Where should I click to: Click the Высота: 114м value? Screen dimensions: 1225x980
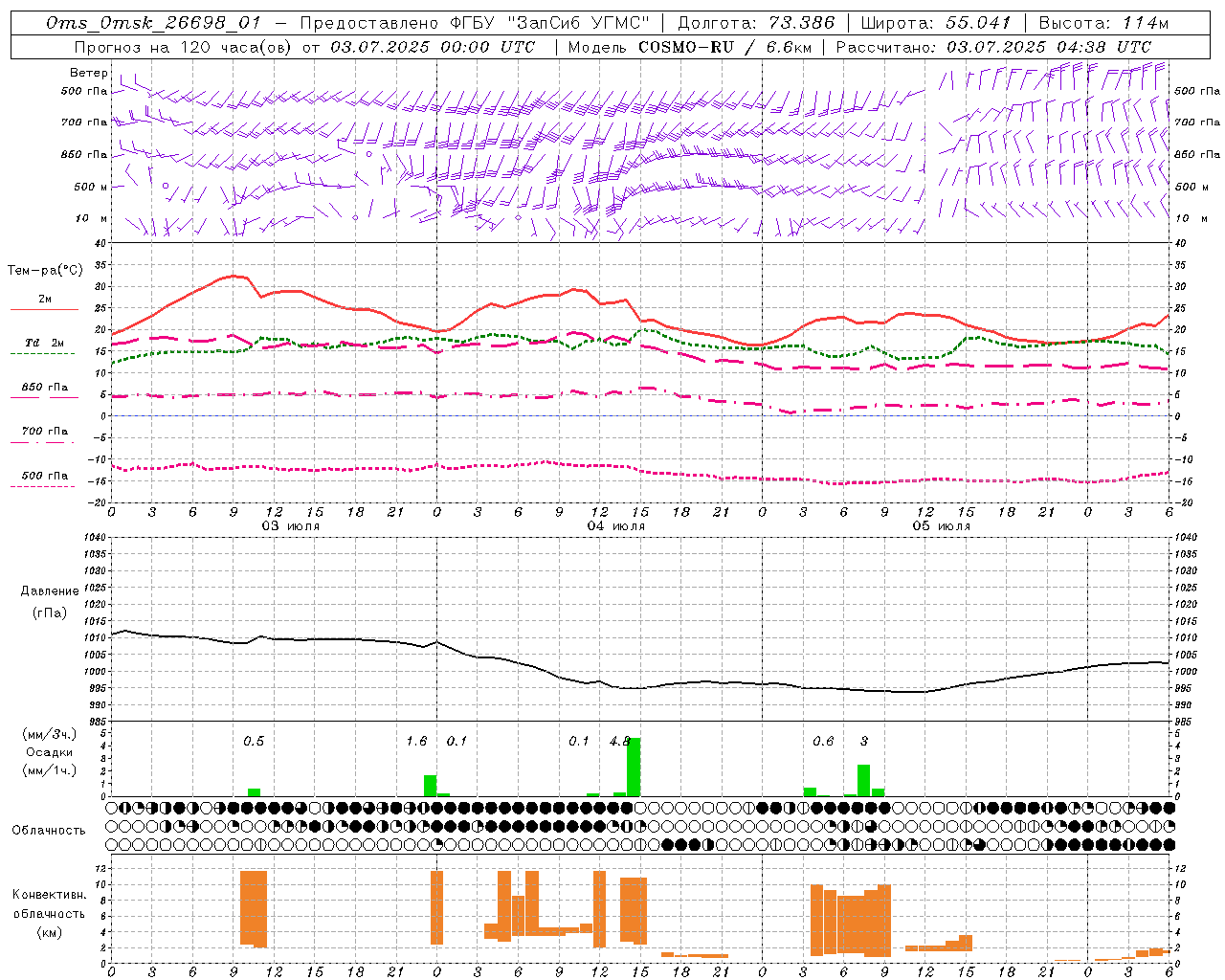[1103, 23]
